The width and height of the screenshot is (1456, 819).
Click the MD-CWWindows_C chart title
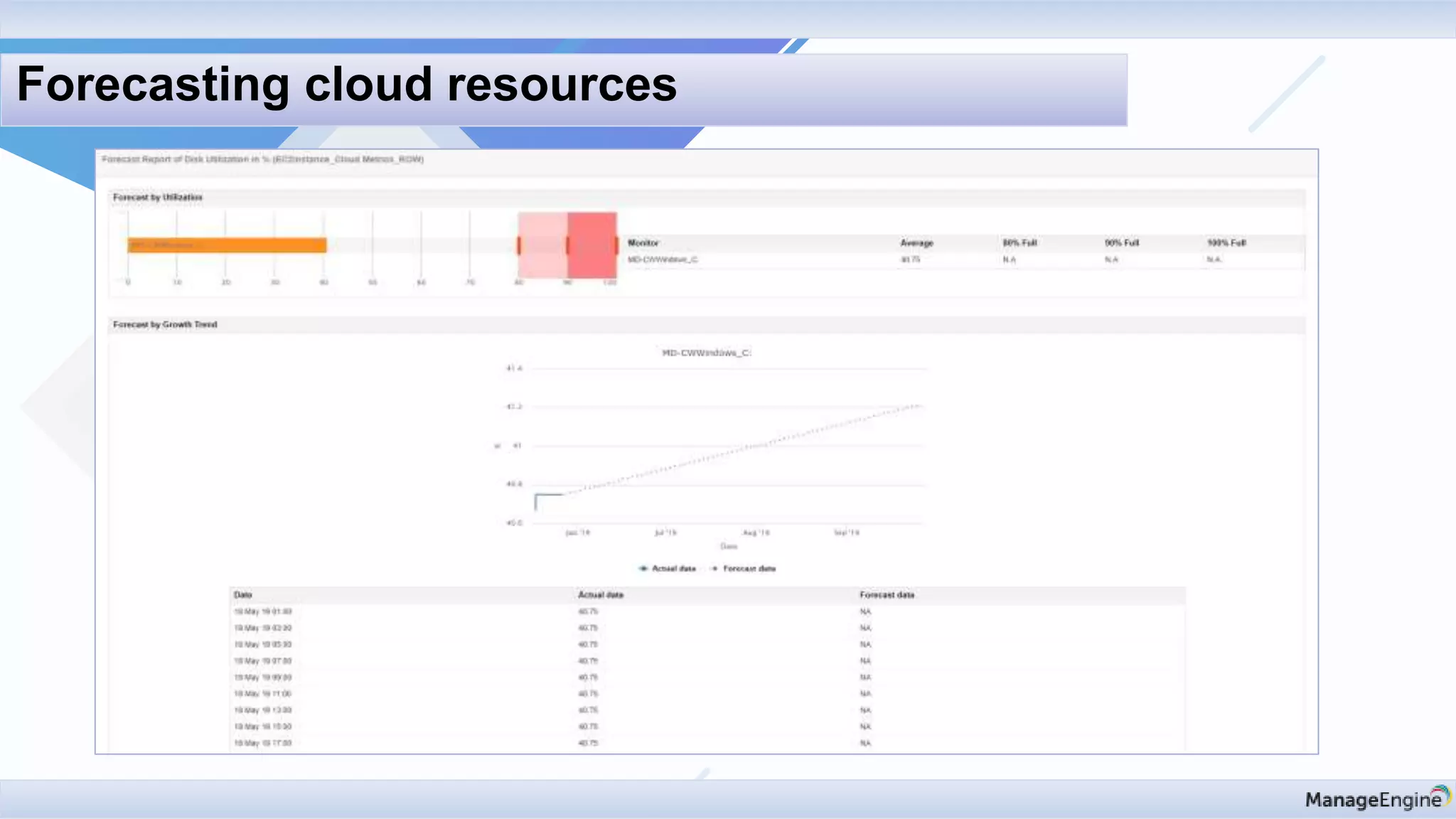(x=706, y=353)
